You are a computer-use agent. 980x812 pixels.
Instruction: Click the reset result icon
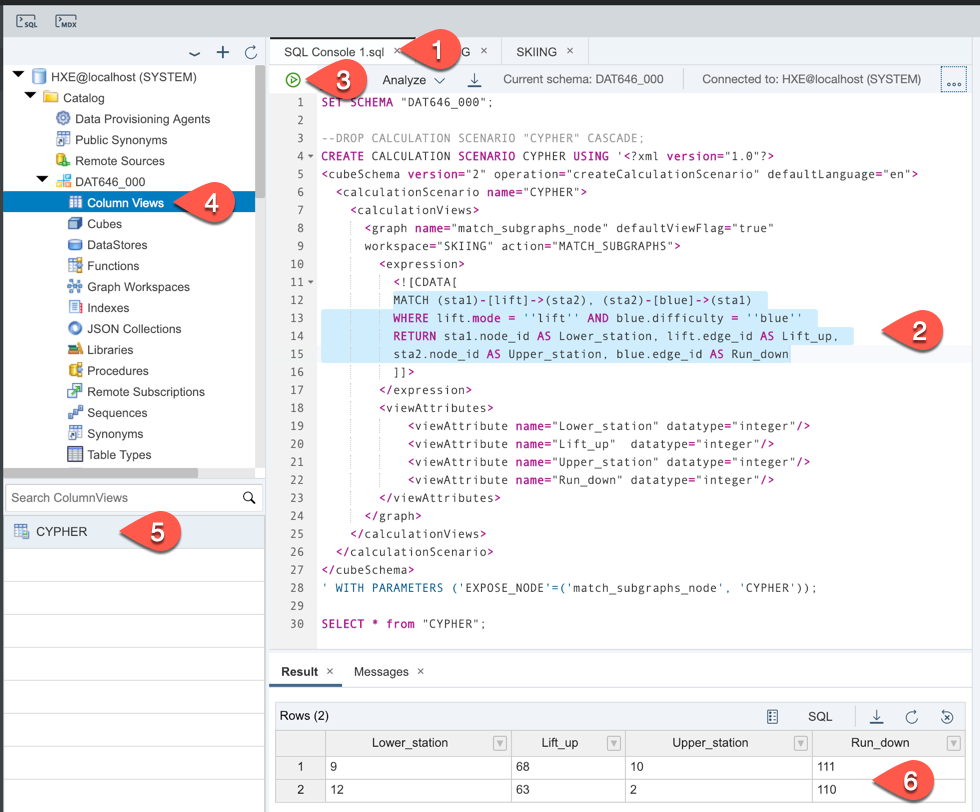[947, 716]
